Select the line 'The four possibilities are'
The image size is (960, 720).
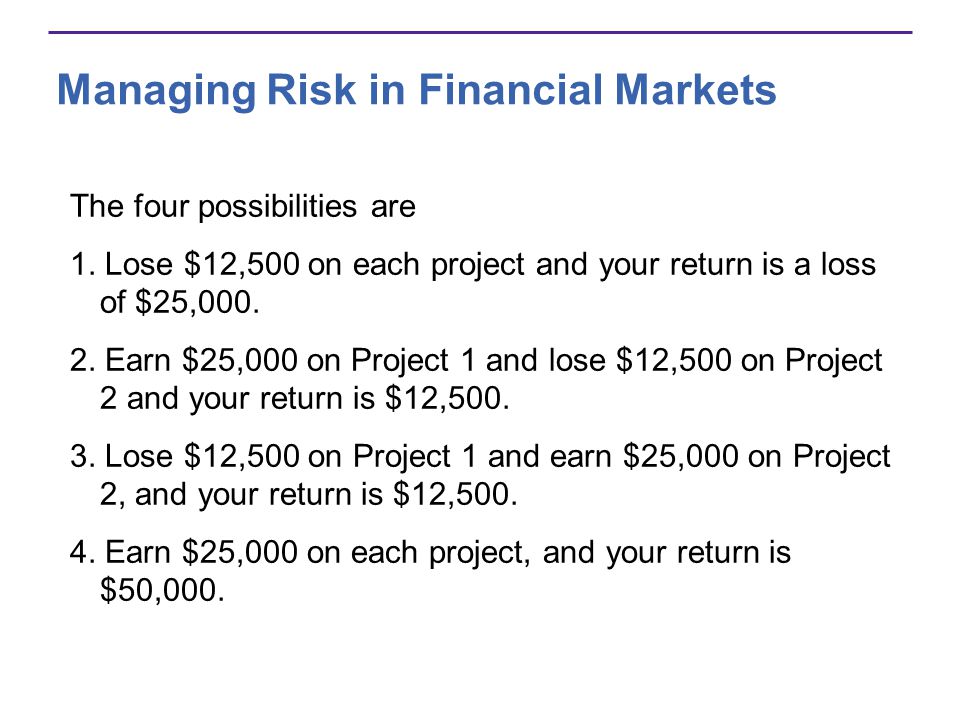243,206
